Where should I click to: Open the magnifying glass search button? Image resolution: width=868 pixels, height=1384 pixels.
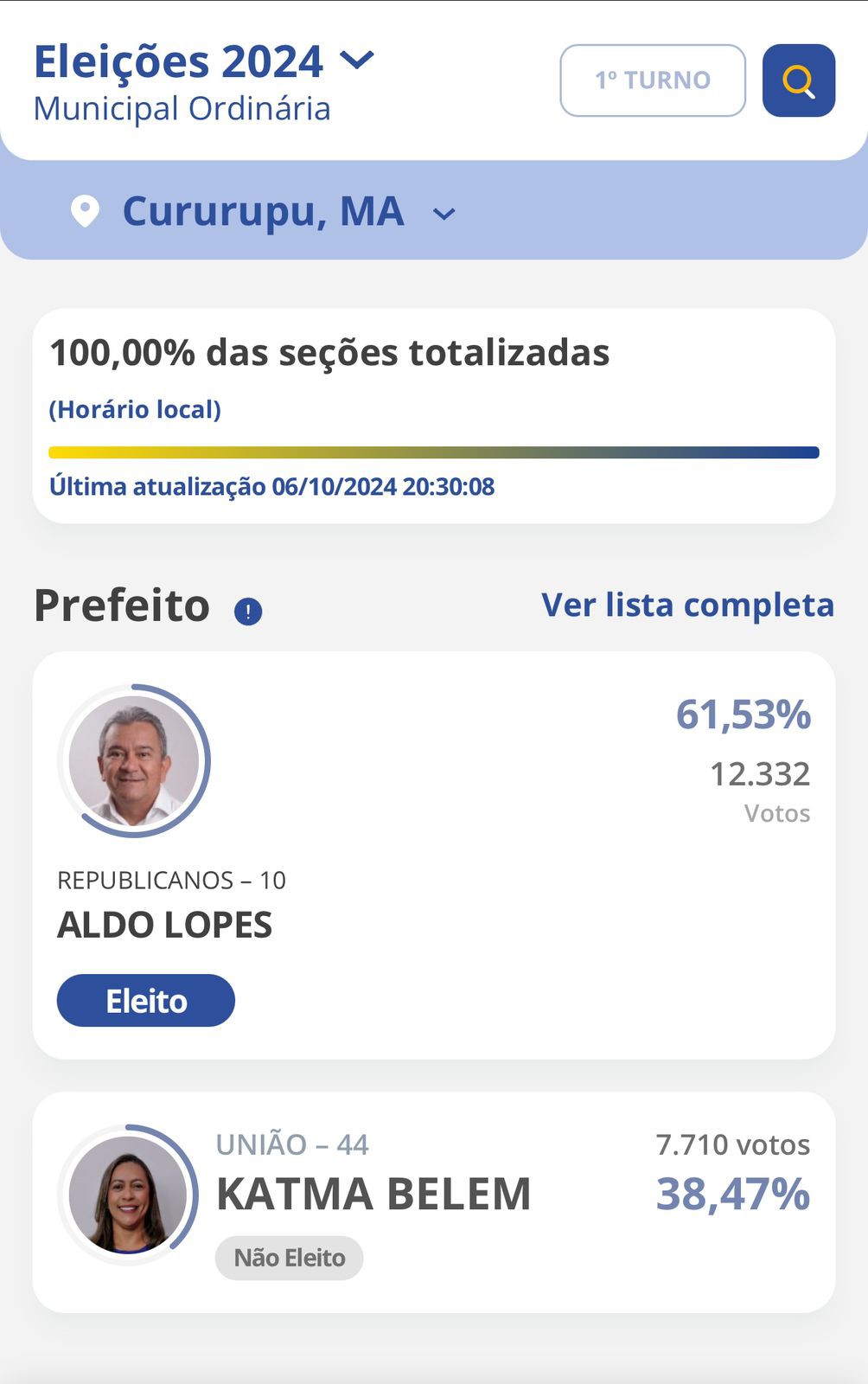point(799,80)
